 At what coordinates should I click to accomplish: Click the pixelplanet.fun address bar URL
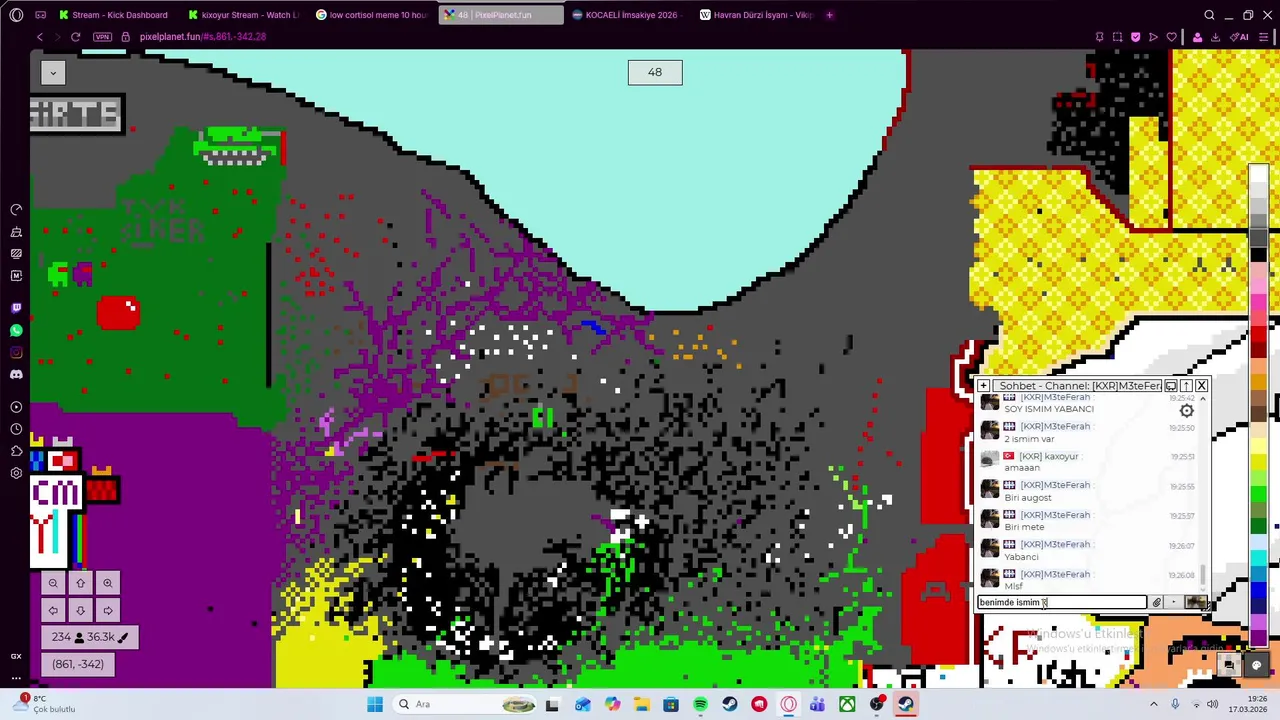pyautogui.click(x=203, y=37)
